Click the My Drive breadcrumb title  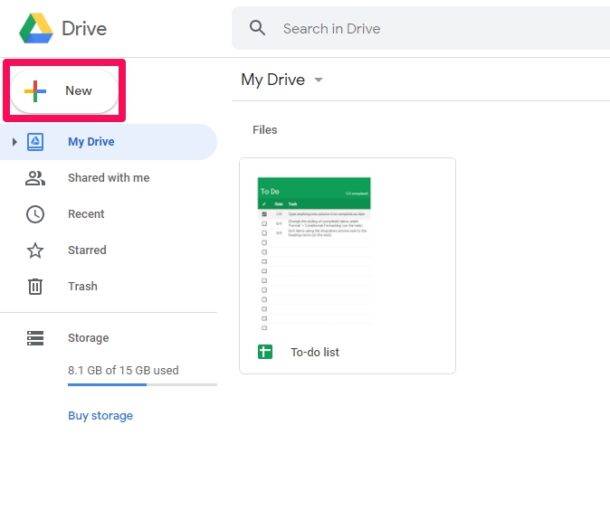point(273,80)
